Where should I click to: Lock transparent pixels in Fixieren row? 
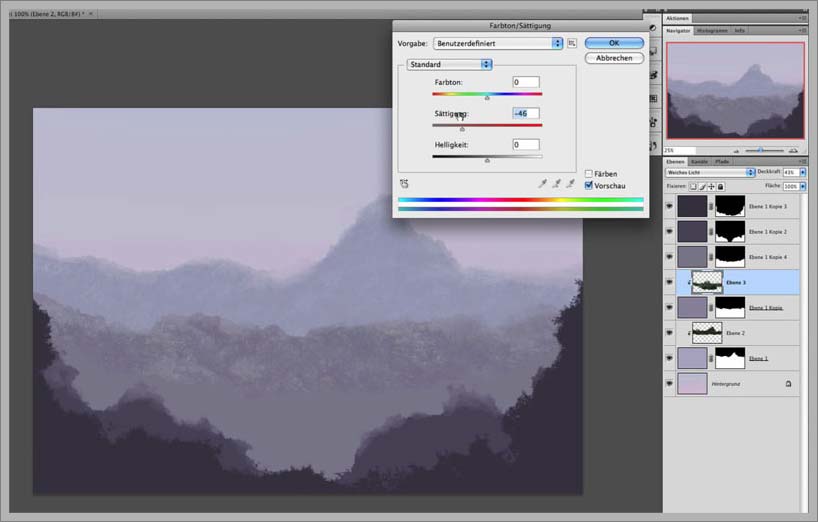[x=695, y=186]
